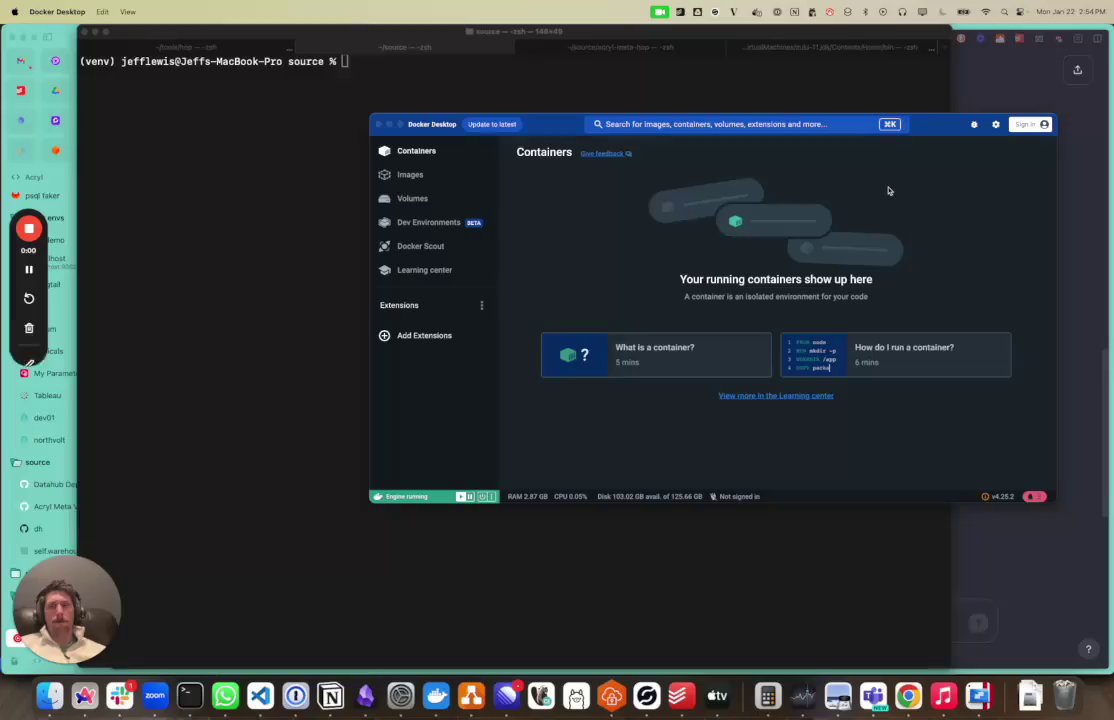Image resolution: width=1114 pixels, height=720 pixels.
Task: Open Slack from the Dock
Action: tap(120, 696)
